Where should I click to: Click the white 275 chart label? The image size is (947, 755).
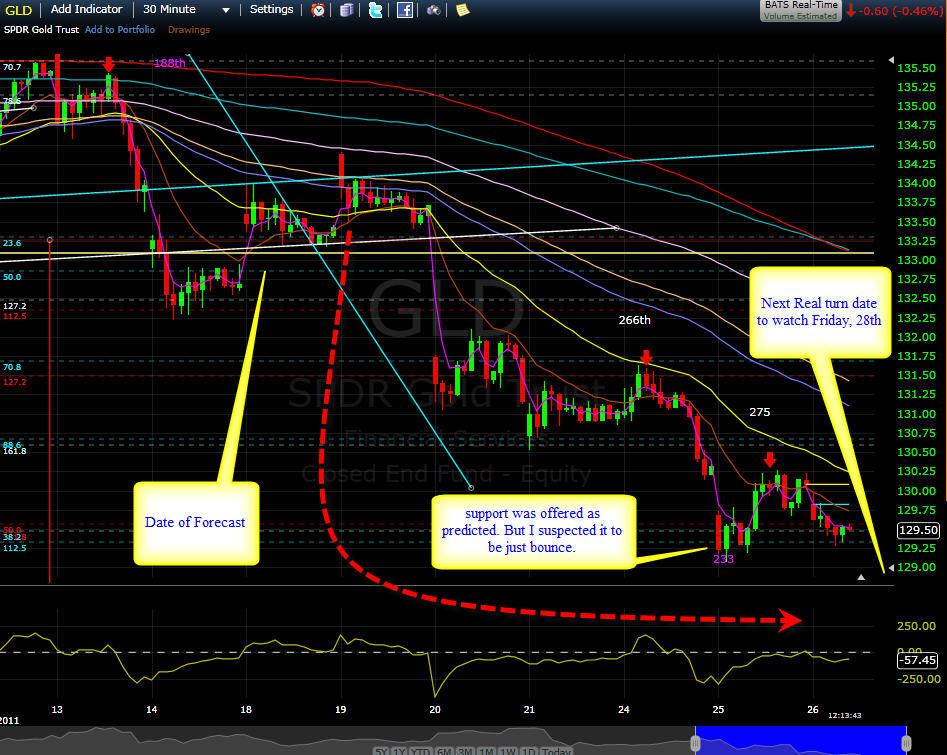(760, 412)
